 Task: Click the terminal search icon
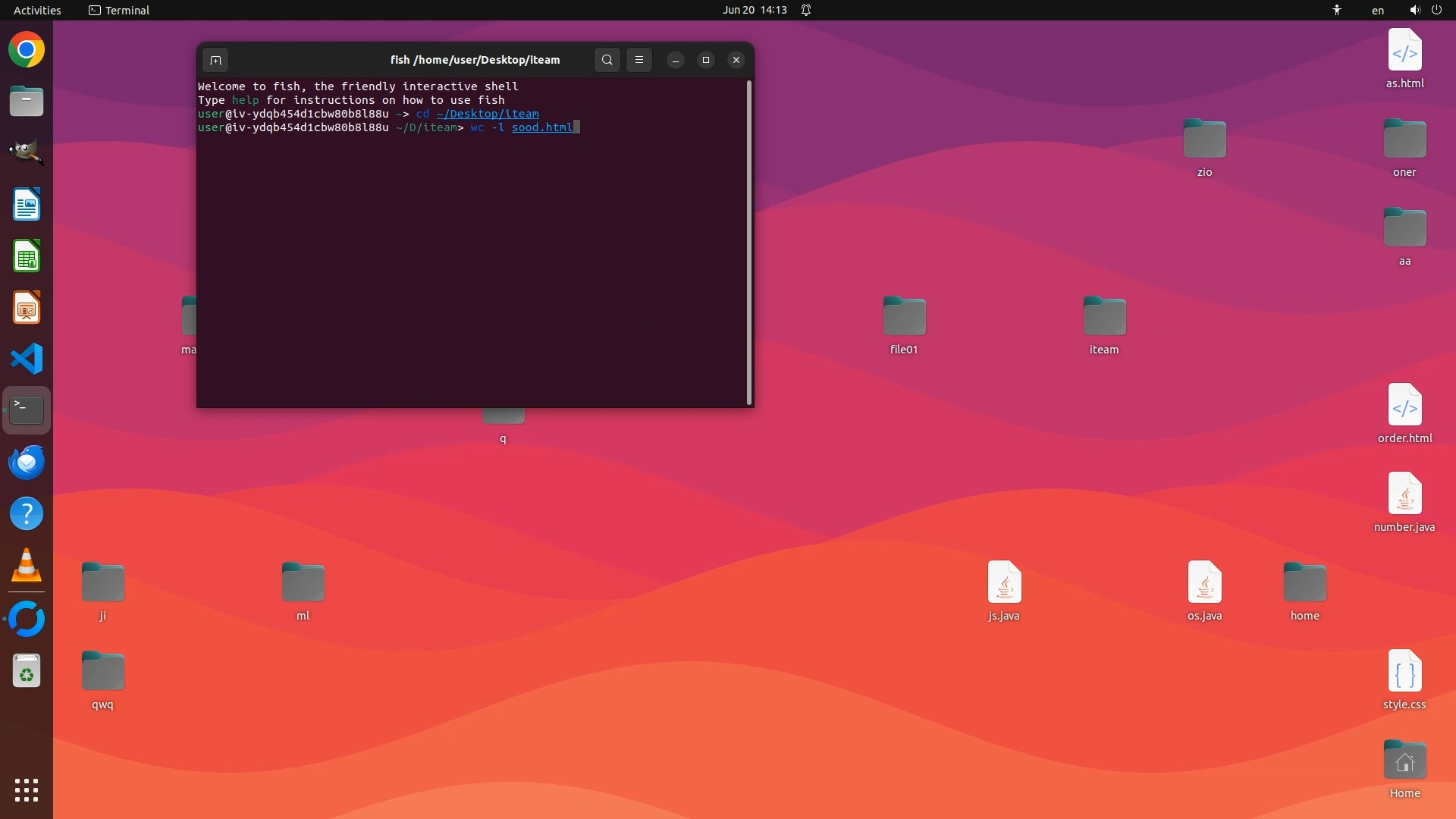tap(607, 60)
